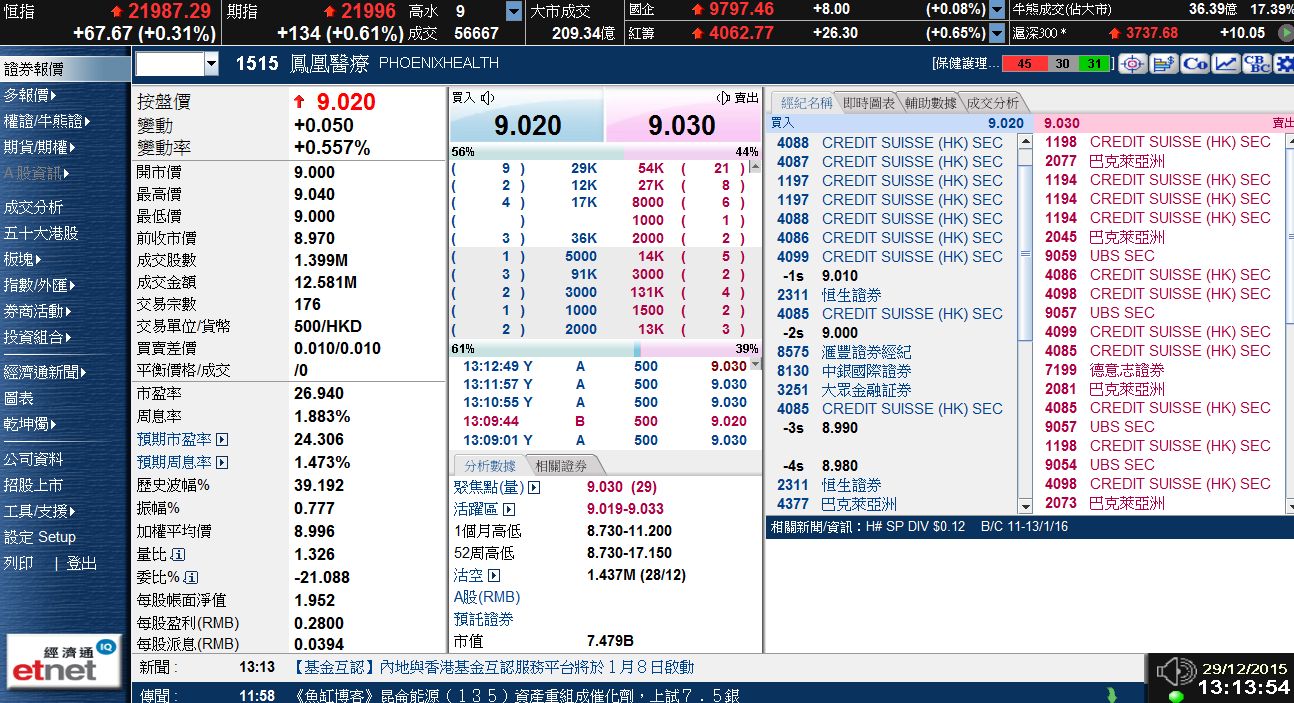This screenshot has height=703, width=1294.
Task: Open the target crosshair icon in toolbar
Action: pos(1132,64)
